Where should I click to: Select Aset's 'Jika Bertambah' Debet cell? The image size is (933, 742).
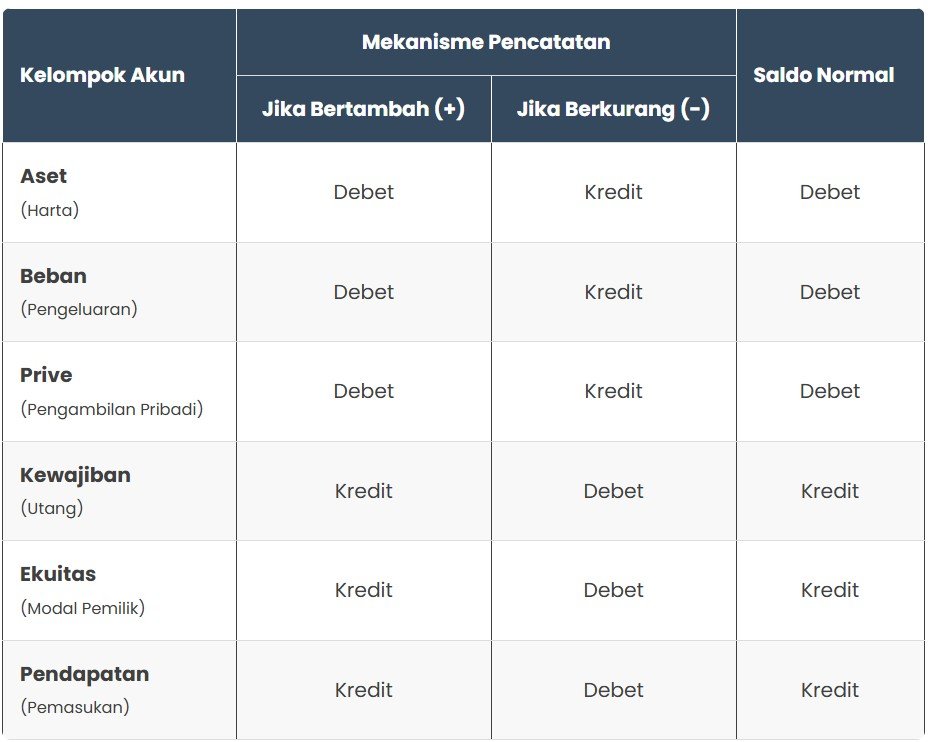(364, 192)
